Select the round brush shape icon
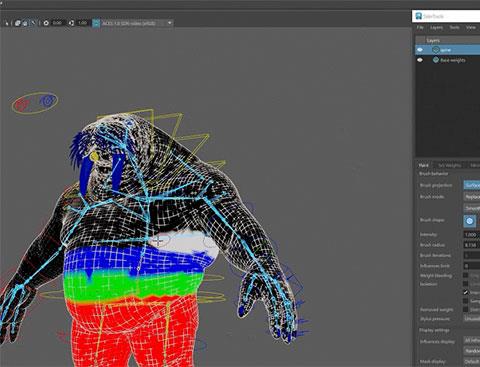The width and height of the screenshot is (480, 367). tap(470, 221)
